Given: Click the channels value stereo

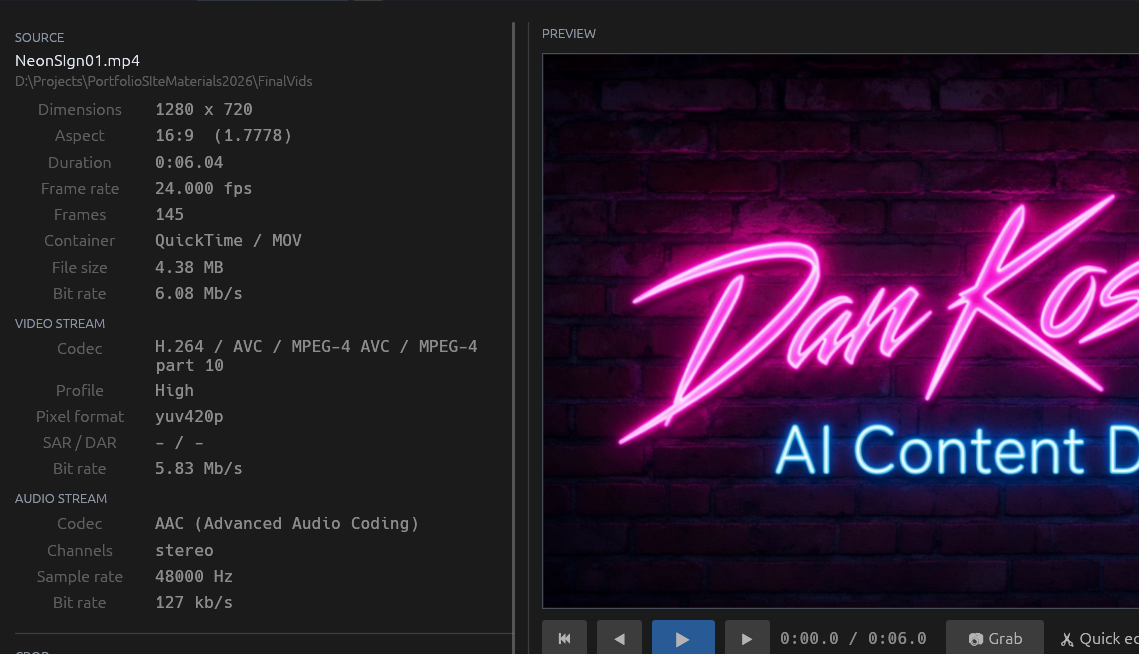Looking at the screenshot, I should (184, 551).
